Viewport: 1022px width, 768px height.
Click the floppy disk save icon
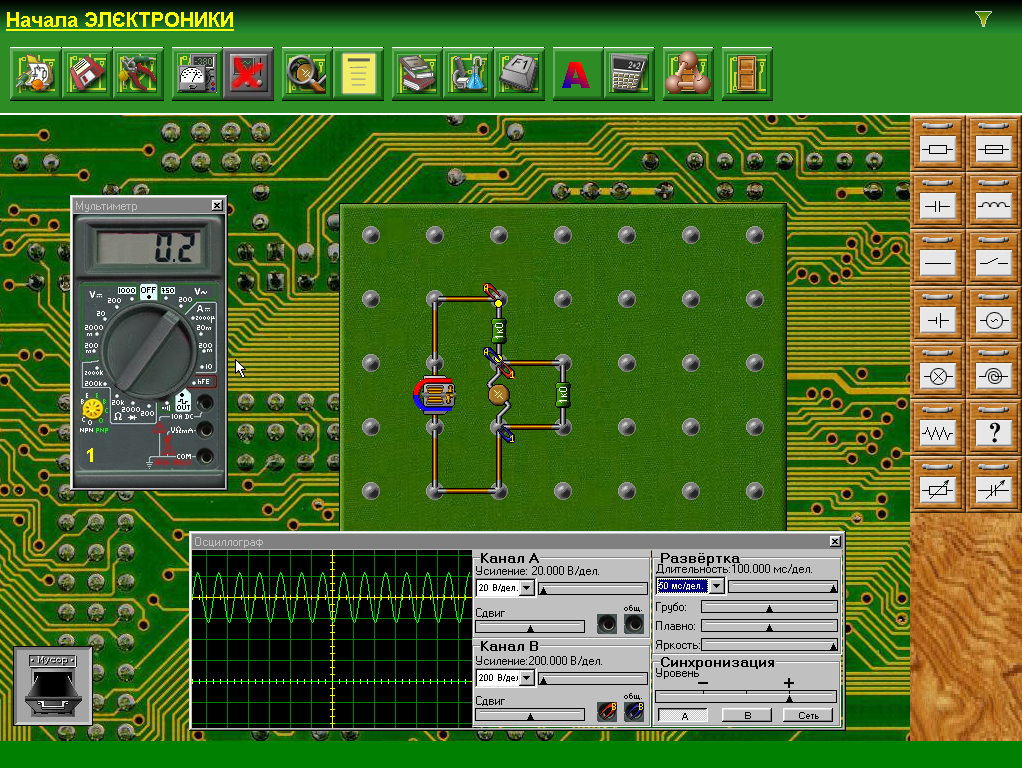pyautogui.click(x=87, y=74)
